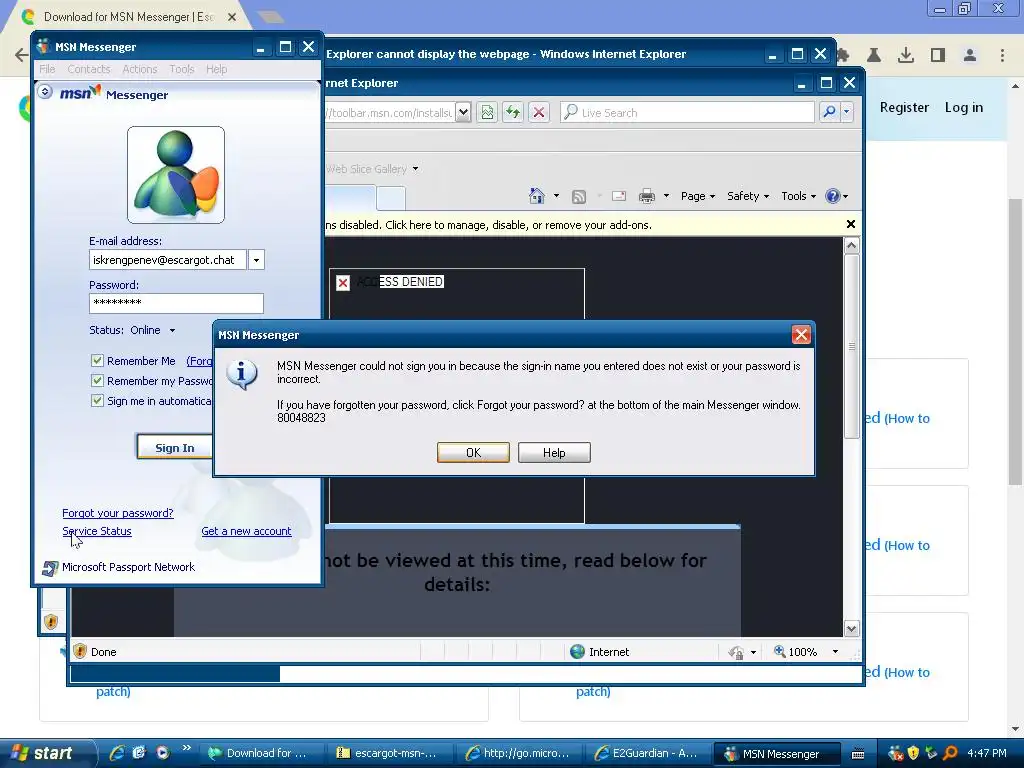Open the Actions menu in MSN Messenger
The height and width of the screenshot is (768, 1024).
coord(140,69)
